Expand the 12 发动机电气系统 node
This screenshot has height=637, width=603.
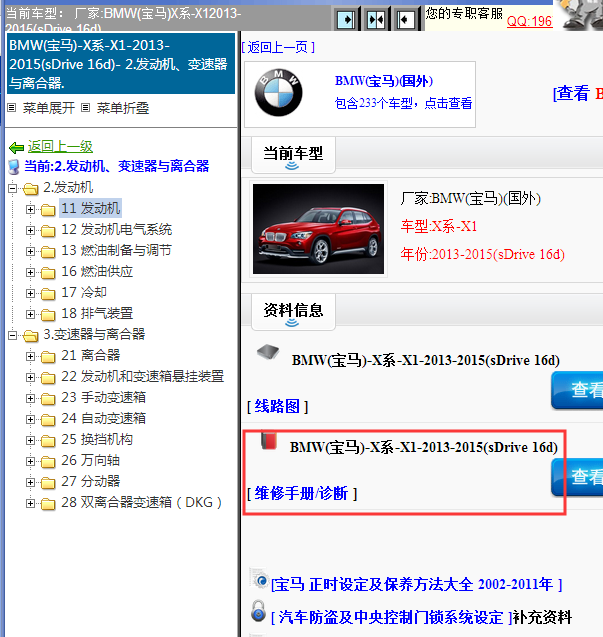30,230
